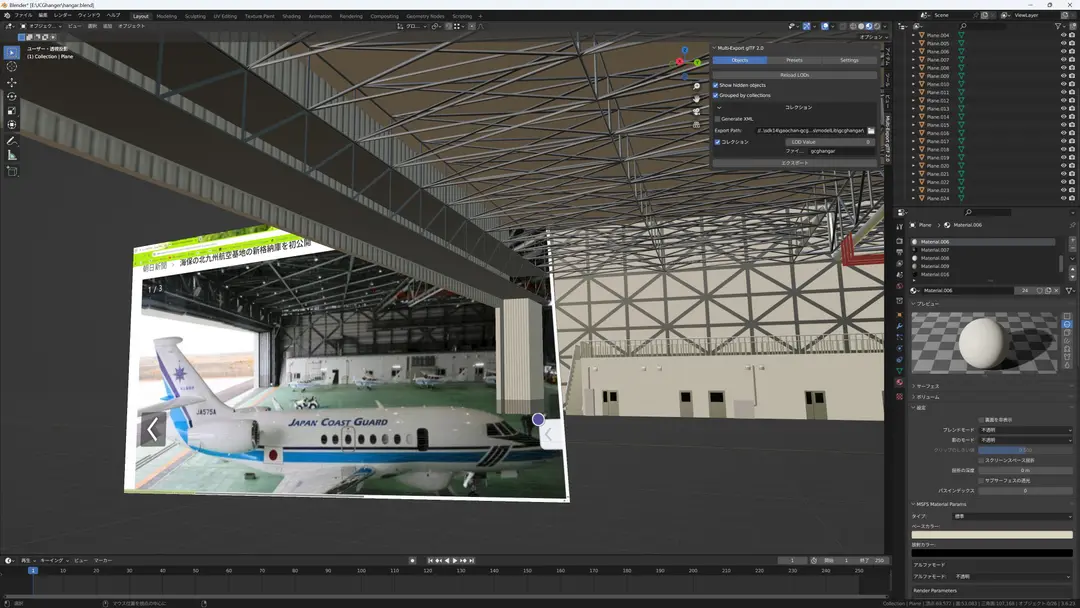Select the Select Box tool

point(12,52)
